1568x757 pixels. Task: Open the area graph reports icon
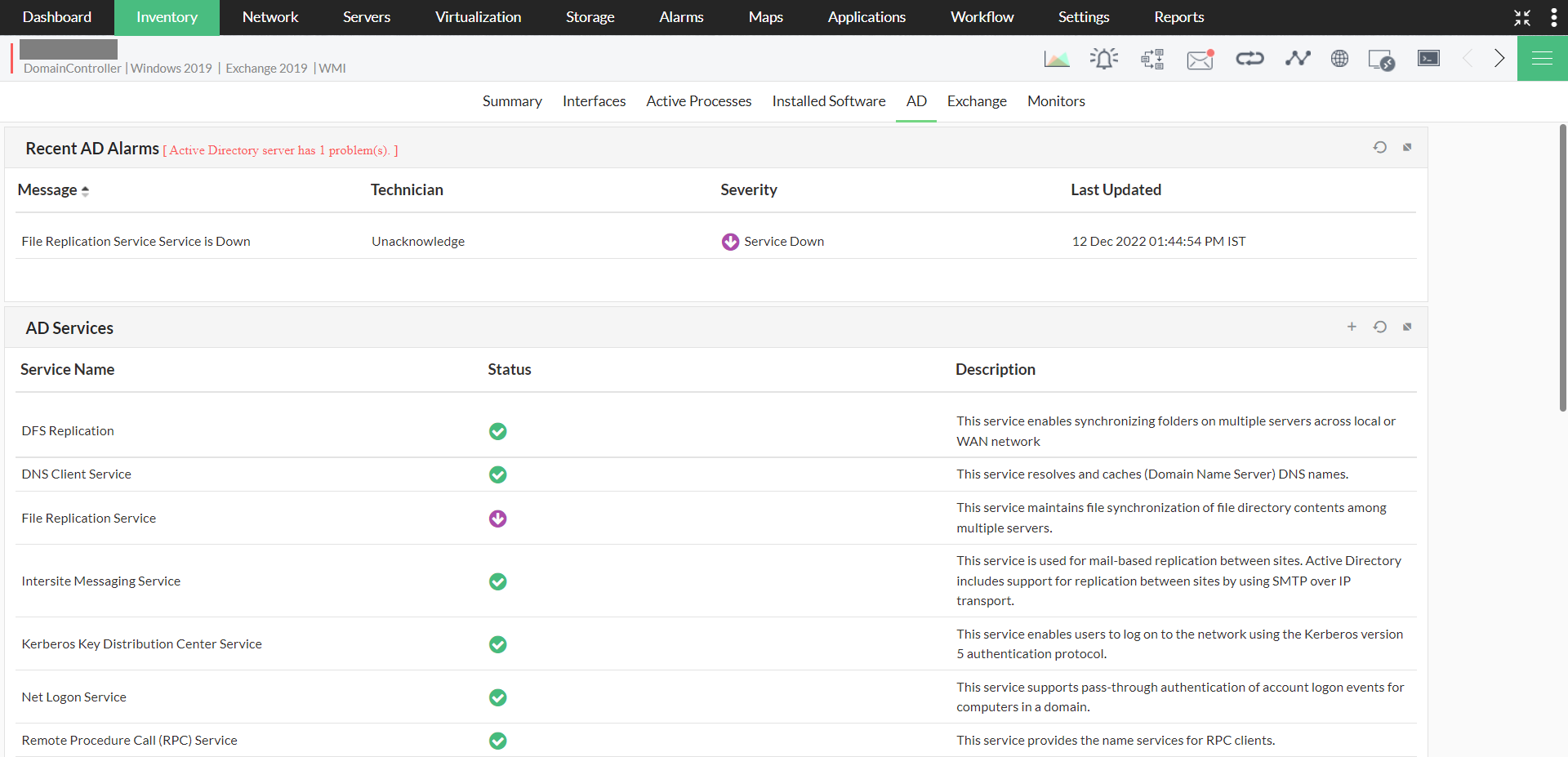pyautogui.click(x=1056, y=59)
